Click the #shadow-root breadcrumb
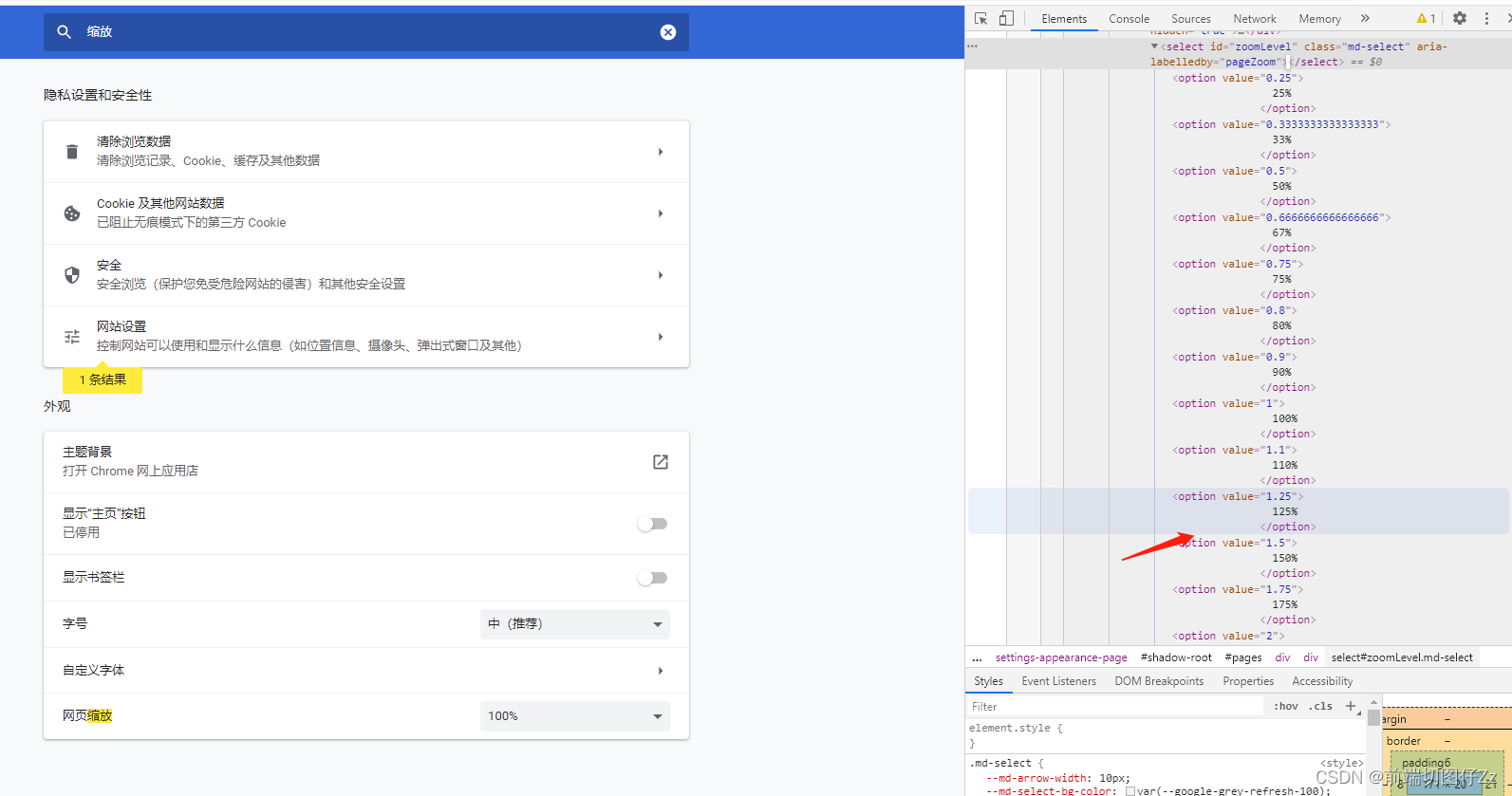This screenshot has height=796, width=1512. point(1176,657)
